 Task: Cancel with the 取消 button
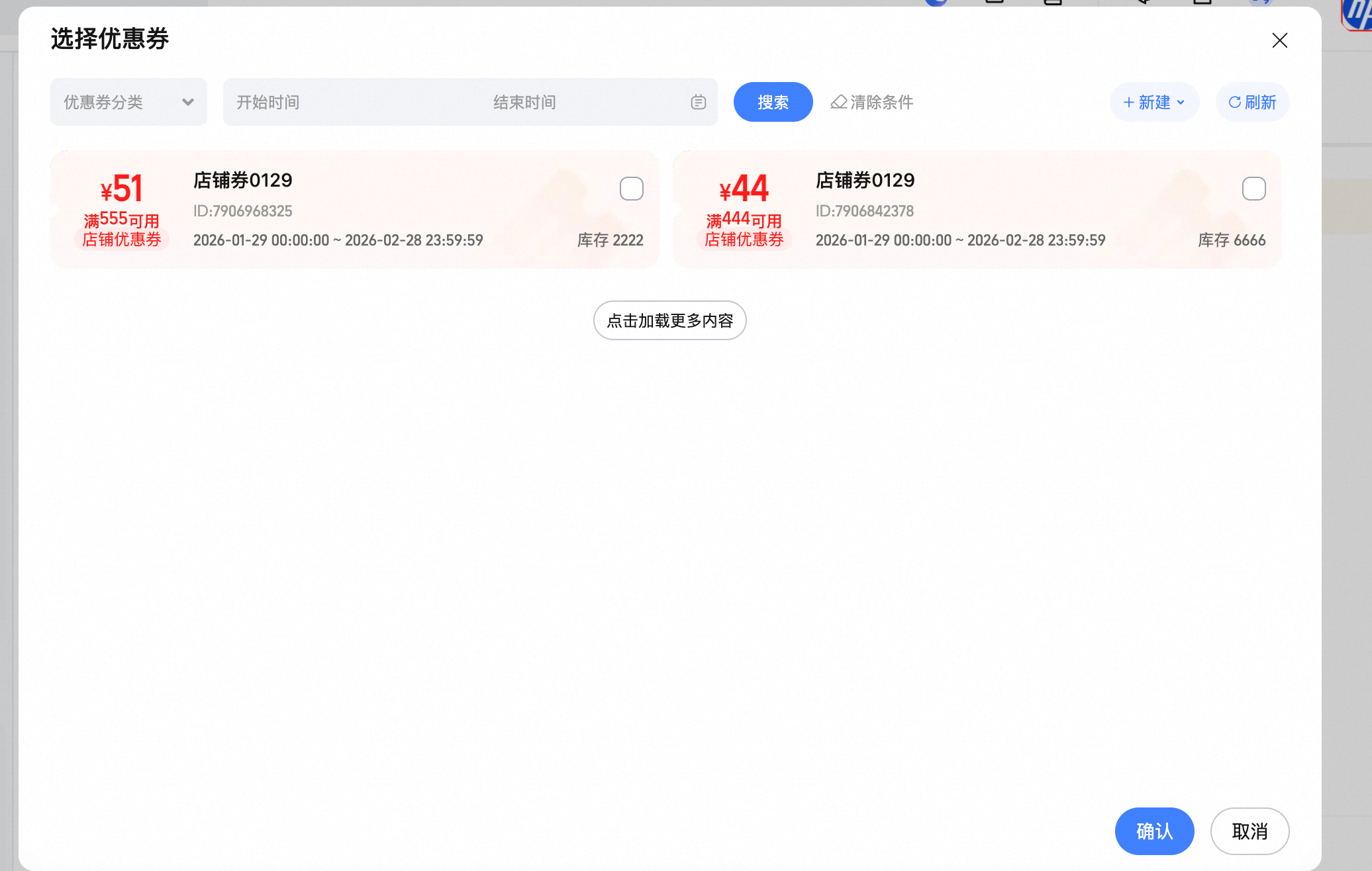point(1249,831)
